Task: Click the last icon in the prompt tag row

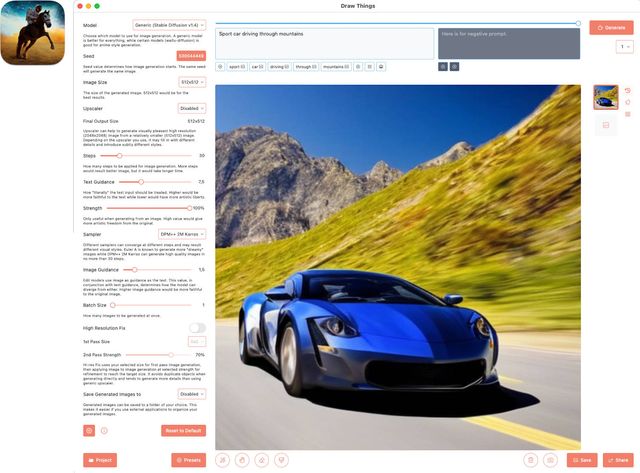Action: tap(381, 66)
